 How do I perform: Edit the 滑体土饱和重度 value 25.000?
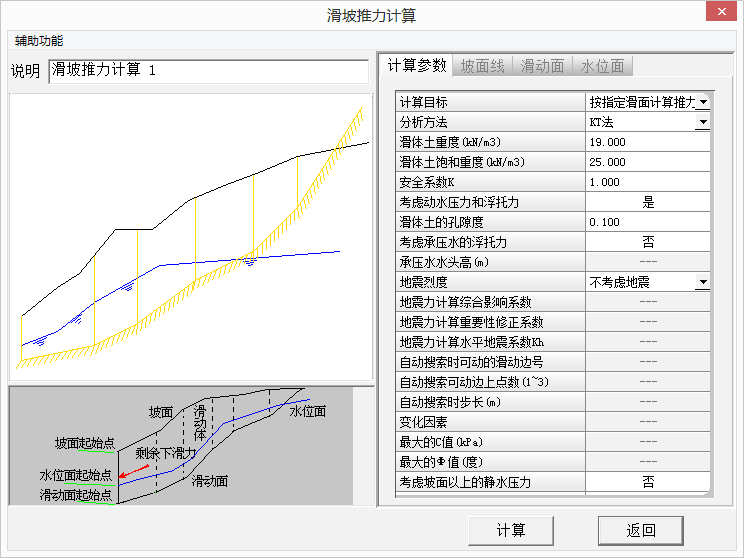click(647, 162)
